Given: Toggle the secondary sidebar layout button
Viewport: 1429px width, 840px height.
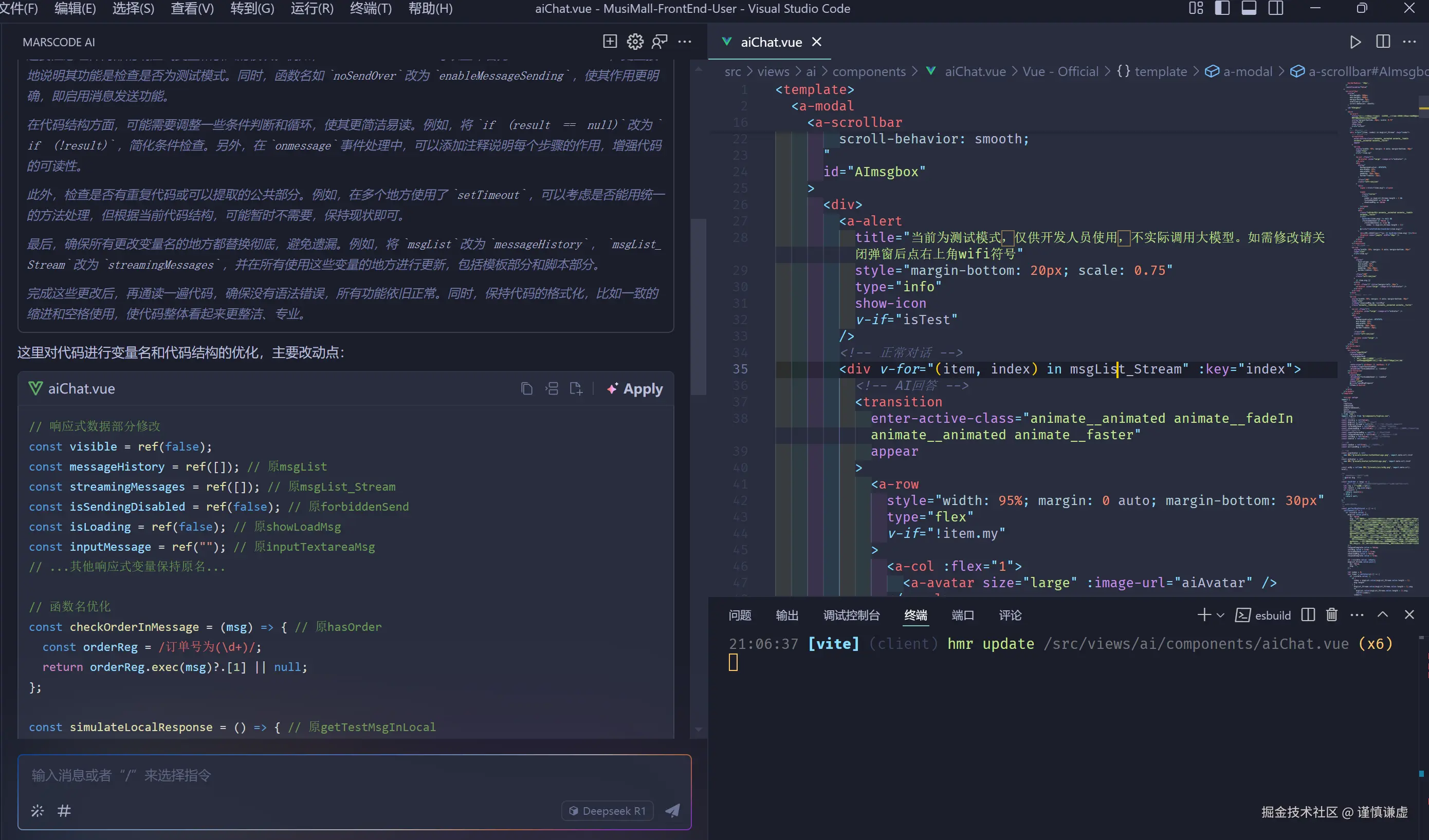Looking at the screenshot, I should click(x=1276, y=9).
